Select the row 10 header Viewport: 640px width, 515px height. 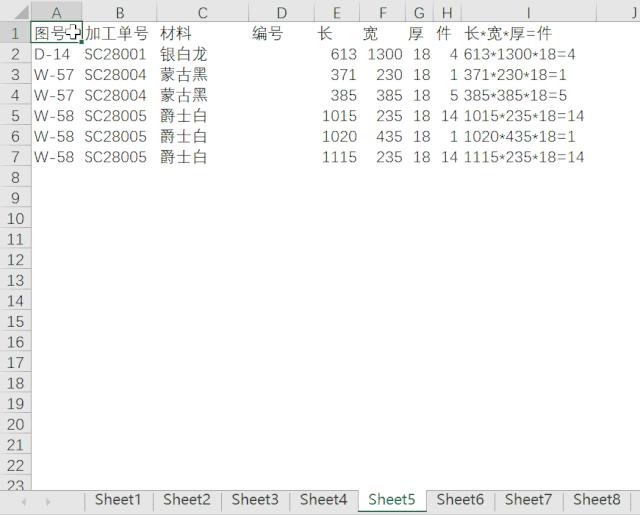tap(14, 219)
